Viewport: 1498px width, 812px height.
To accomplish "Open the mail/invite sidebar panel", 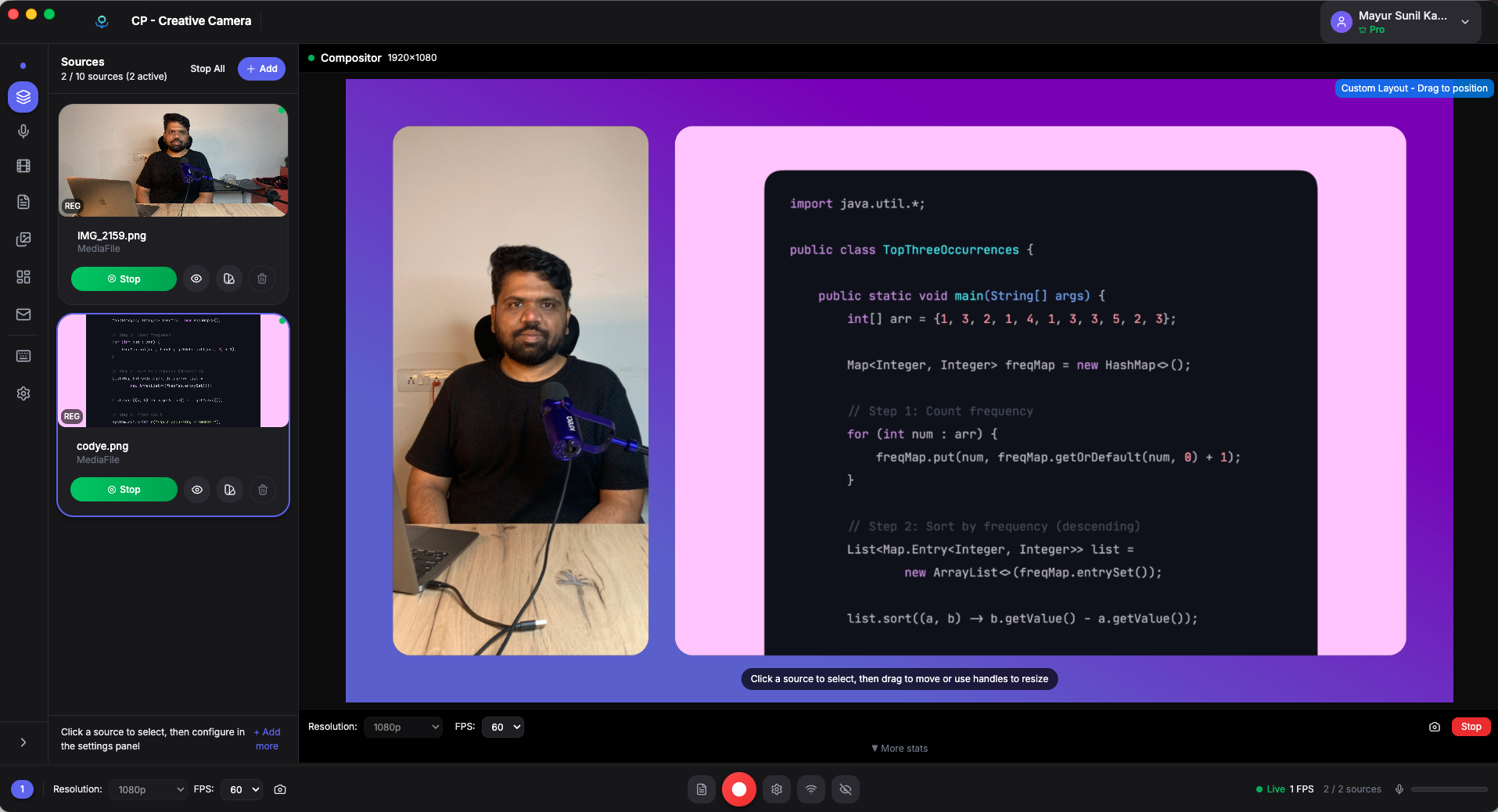I will click(23, 315).
